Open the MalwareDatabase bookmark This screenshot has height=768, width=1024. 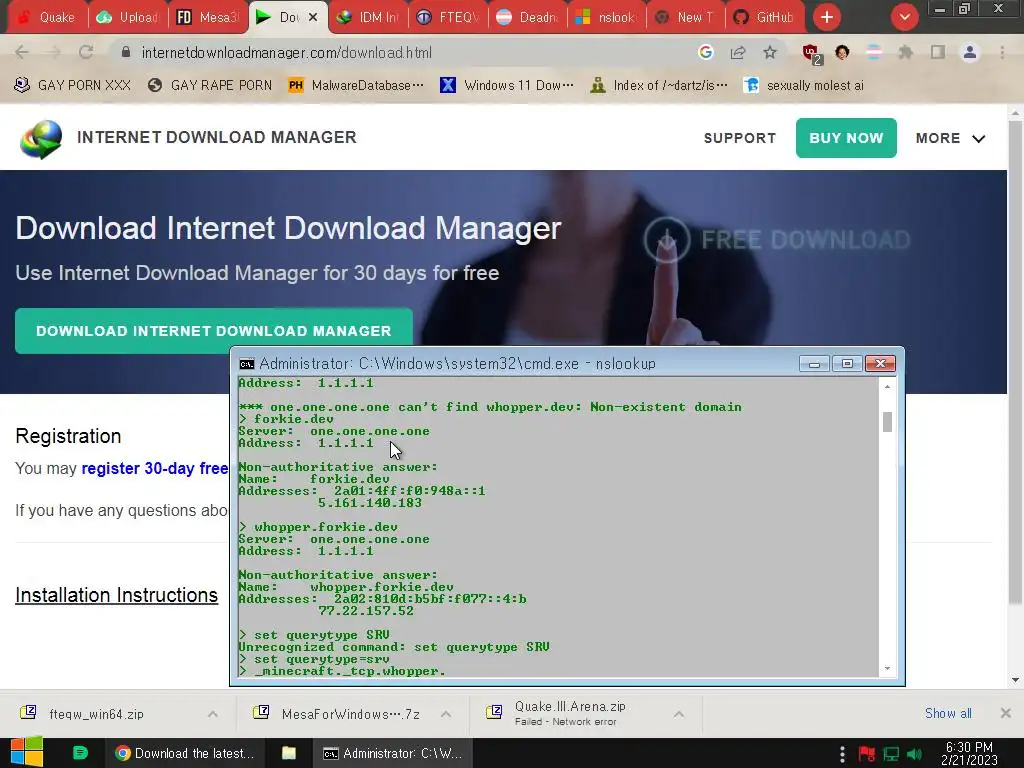pos(356,86)
